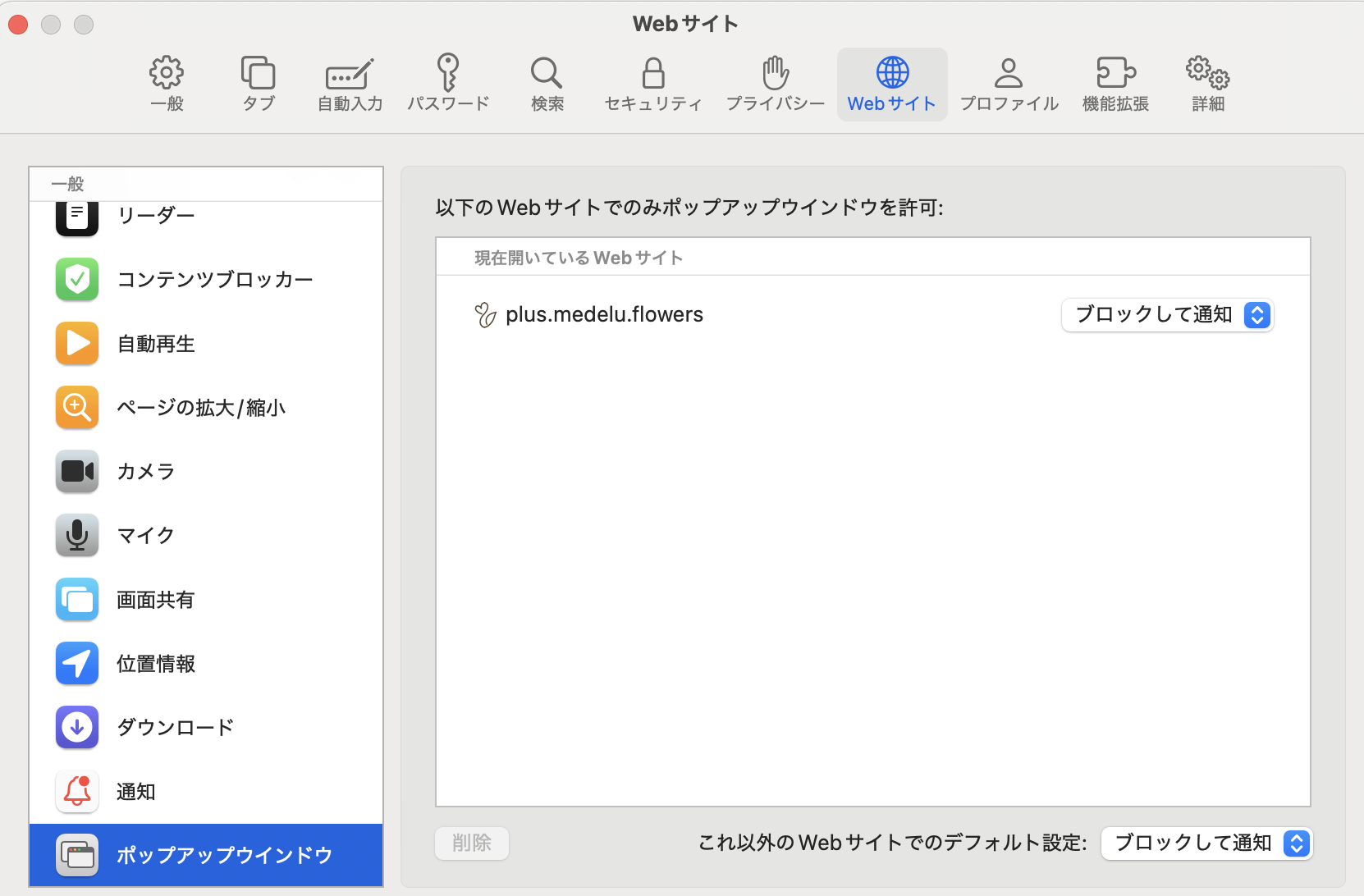The width and height of the screenshot is (1364, 896).
Task: Click the 削除 button
Action: pos(472,843)
